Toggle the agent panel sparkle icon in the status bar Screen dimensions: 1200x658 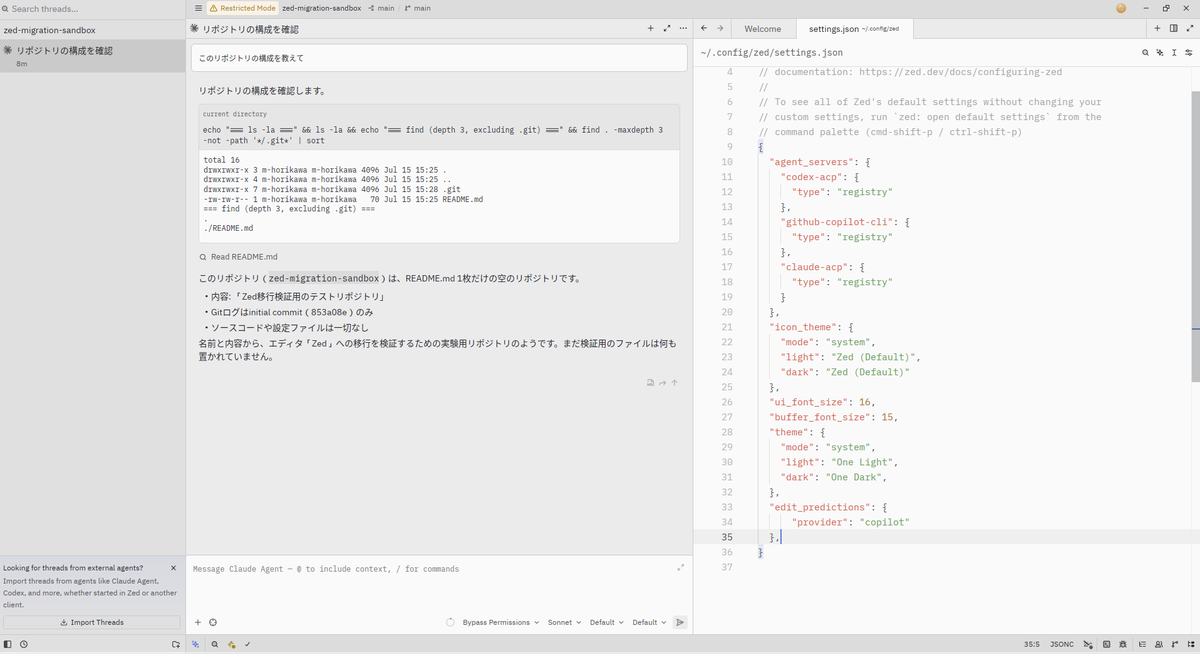pyautogui.click(x=196, y=645)
